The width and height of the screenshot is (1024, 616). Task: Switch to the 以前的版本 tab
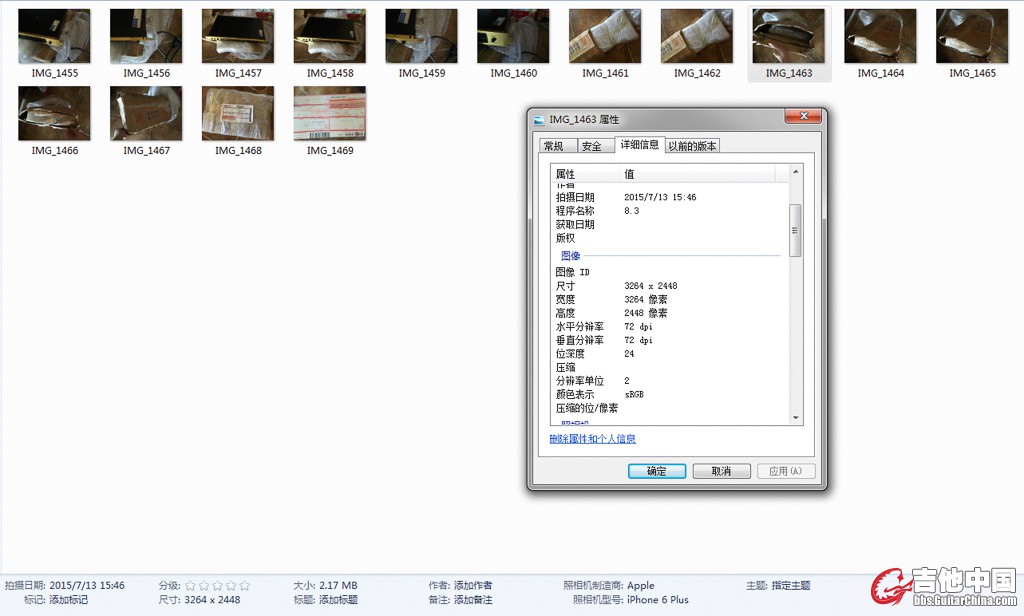point(692,146)
